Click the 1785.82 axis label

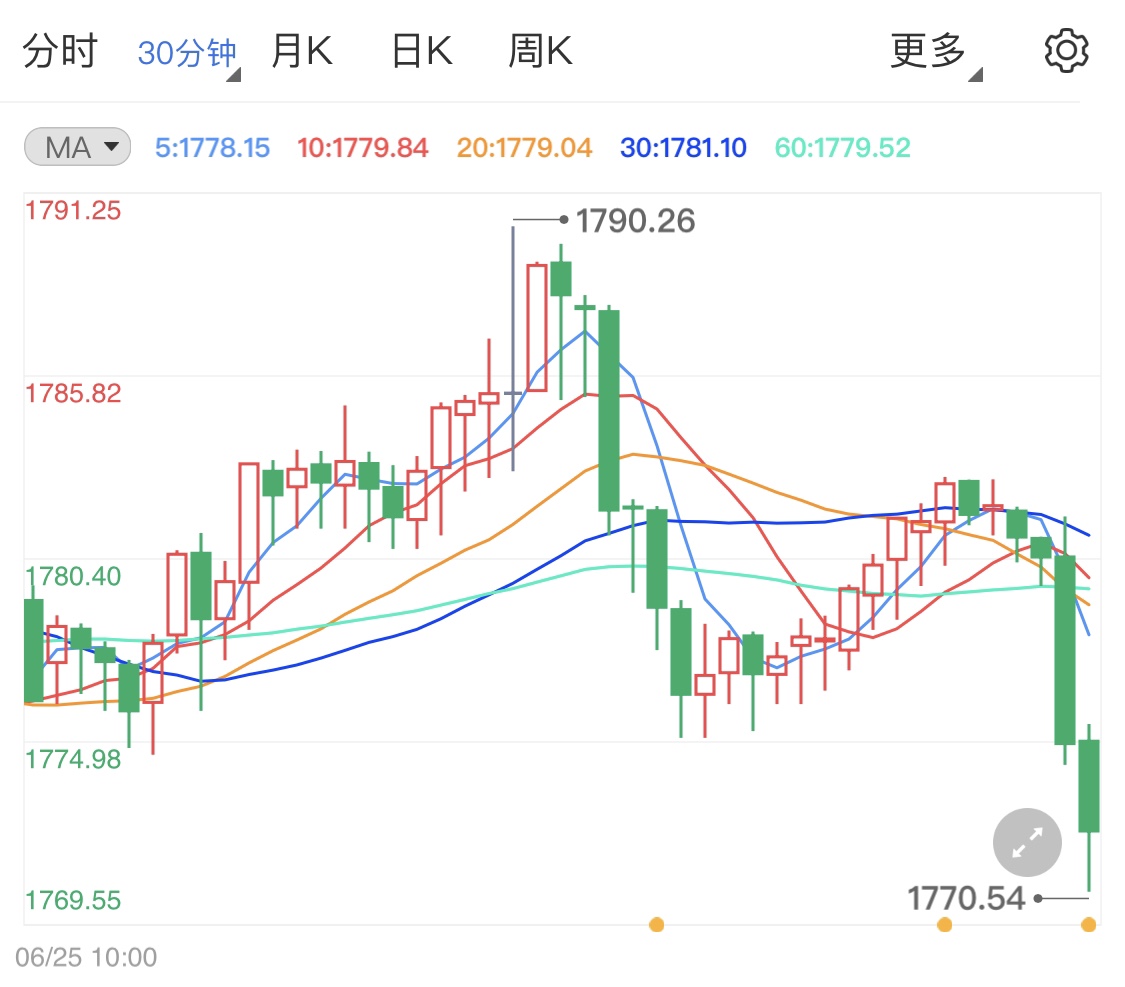click(73, 393)
